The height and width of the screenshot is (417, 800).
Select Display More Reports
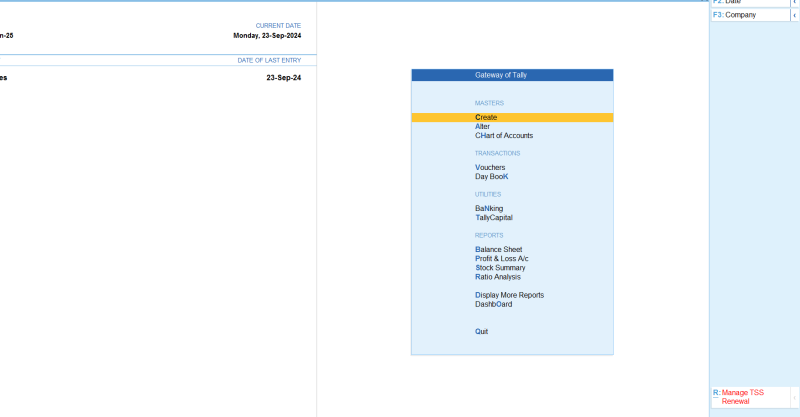click(x=509, y=295)
